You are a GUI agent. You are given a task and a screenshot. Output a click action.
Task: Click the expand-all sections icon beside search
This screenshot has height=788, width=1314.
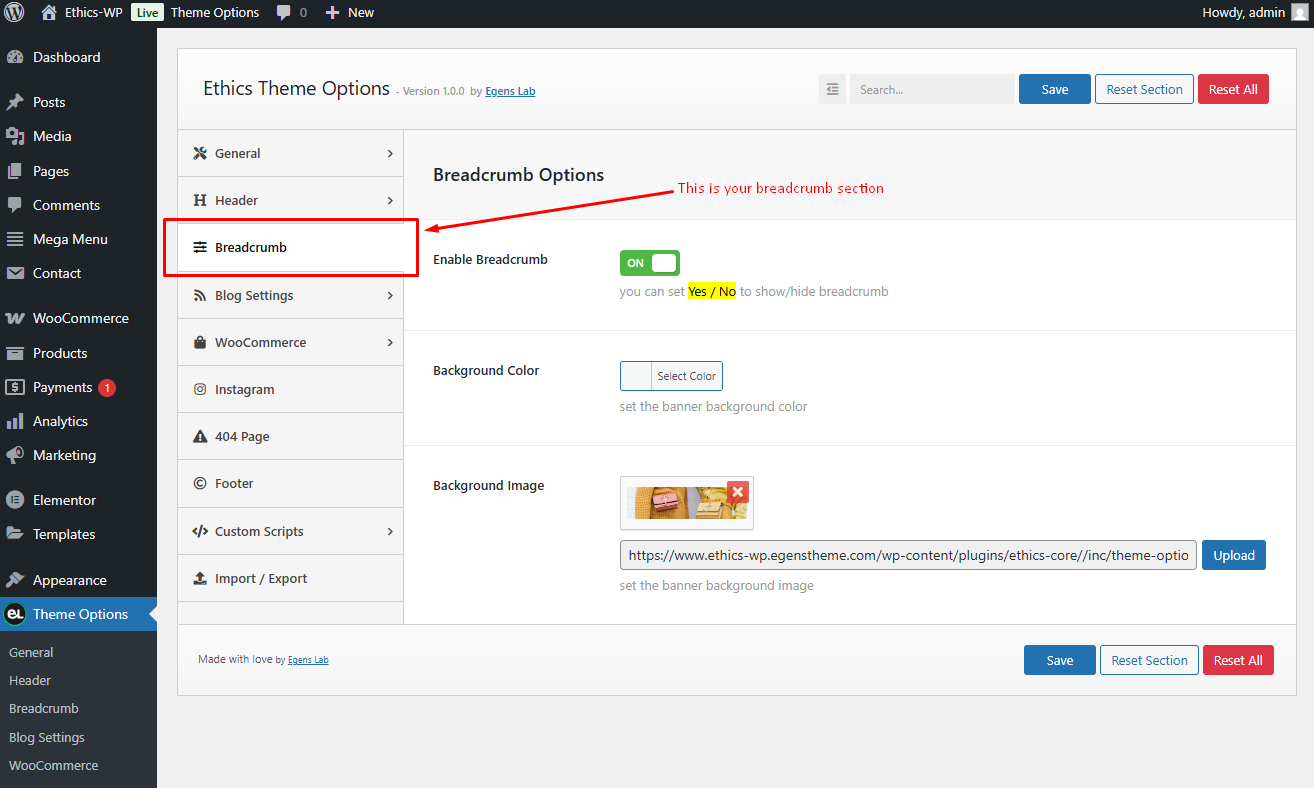(x=832, y=89)
